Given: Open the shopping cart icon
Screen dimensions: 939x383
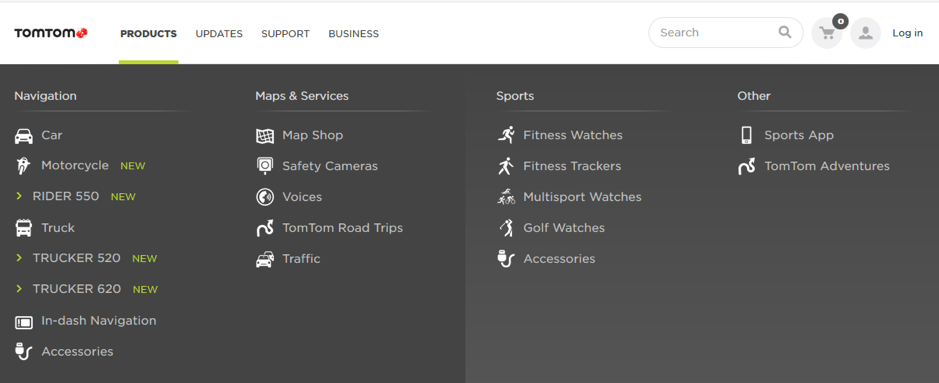Looking at the screenshot, I should tap(826, 33).
